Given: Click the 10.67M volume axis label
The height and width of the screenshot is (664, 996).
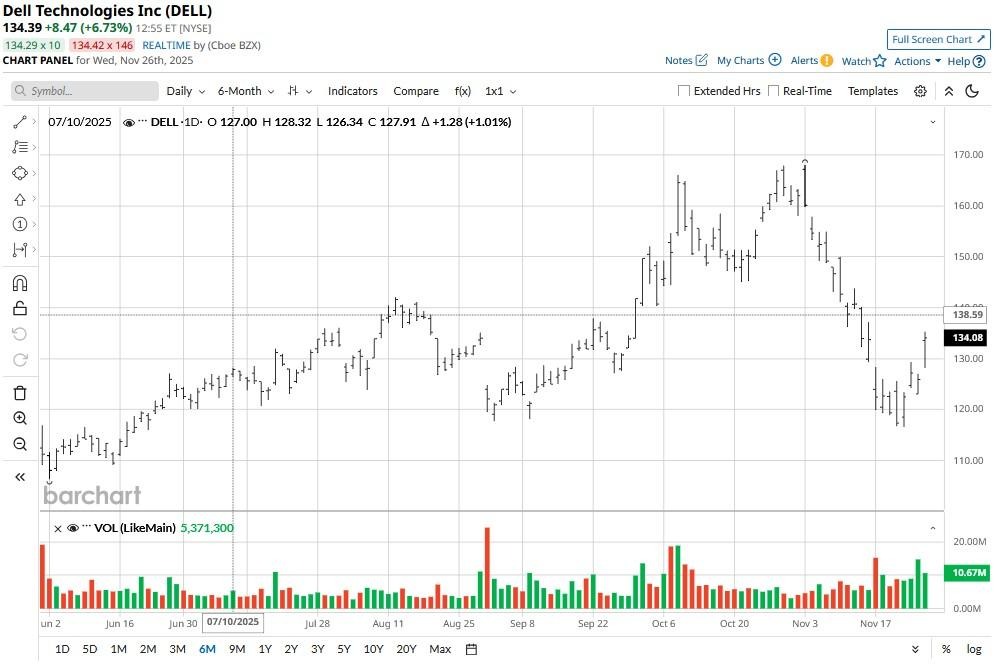Looking at the screenshot, I should 967,573.
